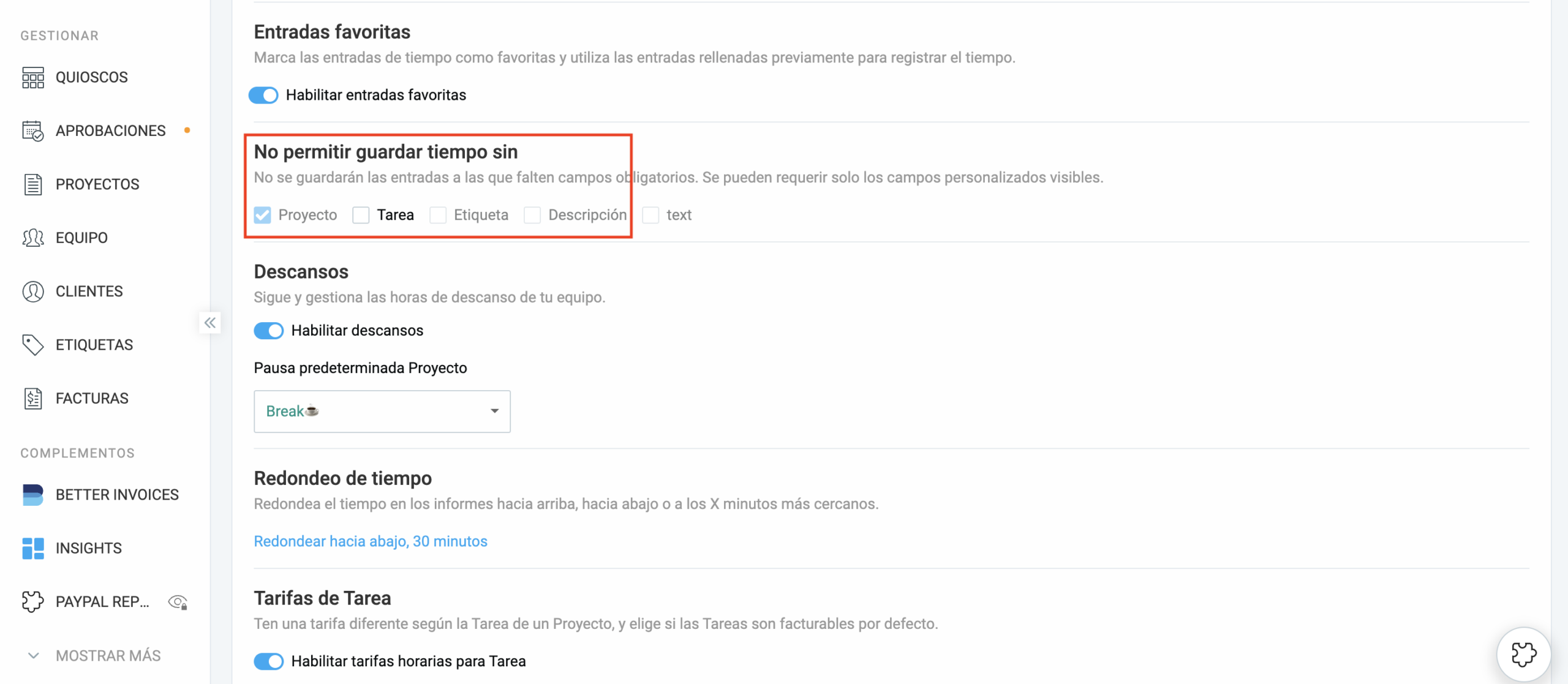This screenshot has height=684, width=1568.
Task: Expand the Mostrar más section
Action: [108, 655]
